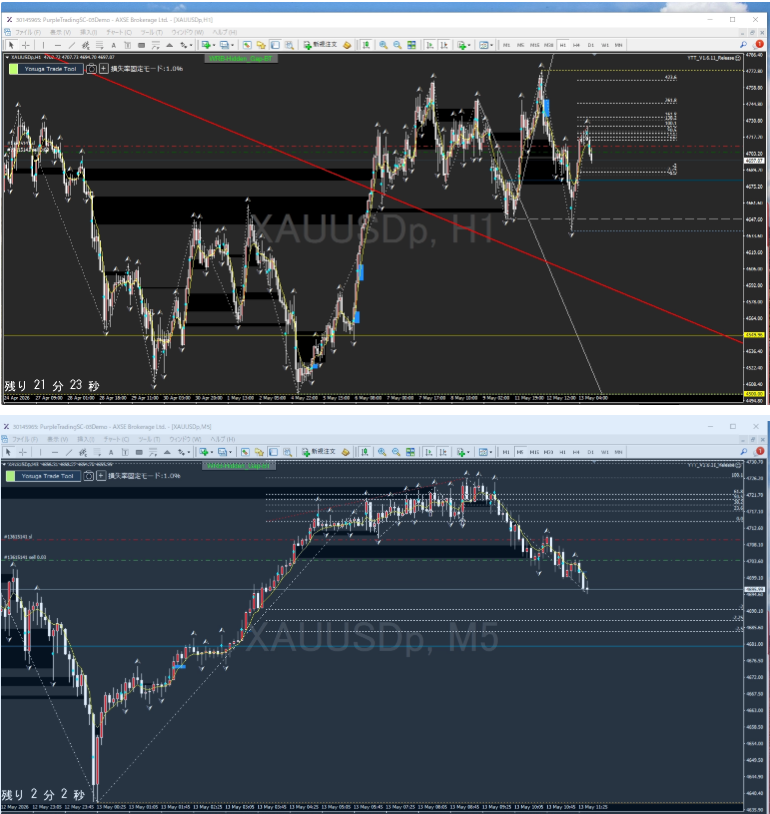Open Market Watch panel in H1 window
The image size is (770, 814).
click(247, 45)
